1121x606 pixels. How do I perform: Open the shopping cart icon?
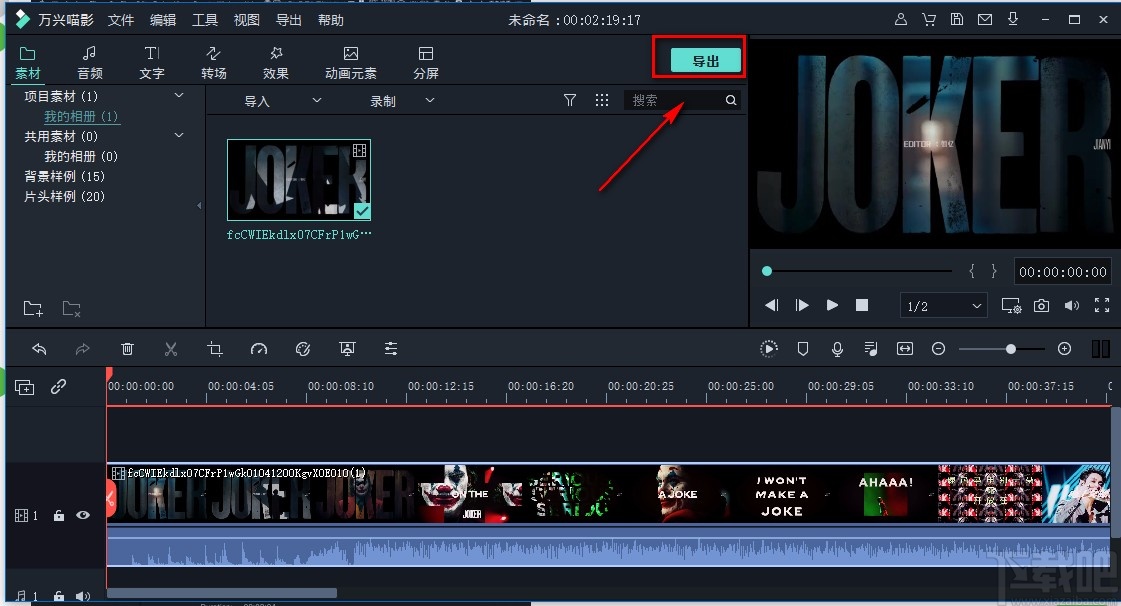[929, 19]
